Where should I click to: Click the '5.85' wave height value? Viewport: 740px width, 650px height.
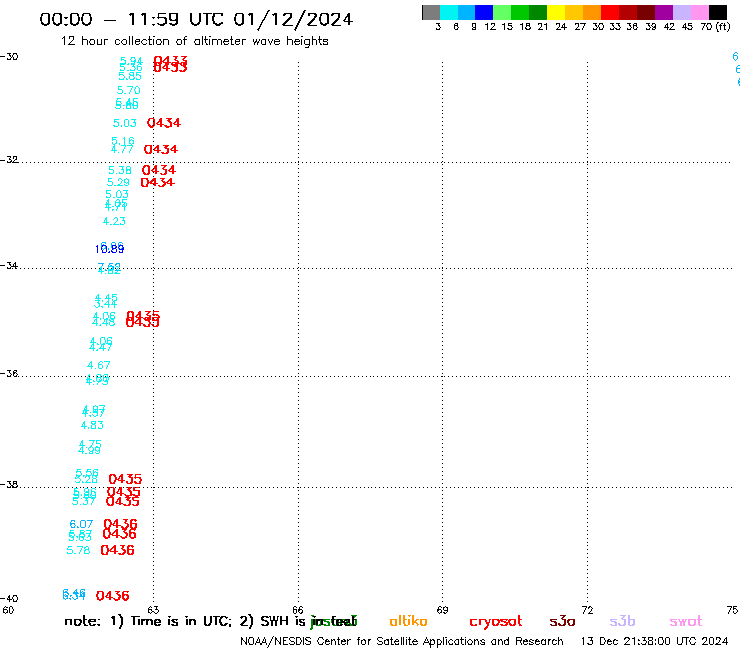pos(130,76)
